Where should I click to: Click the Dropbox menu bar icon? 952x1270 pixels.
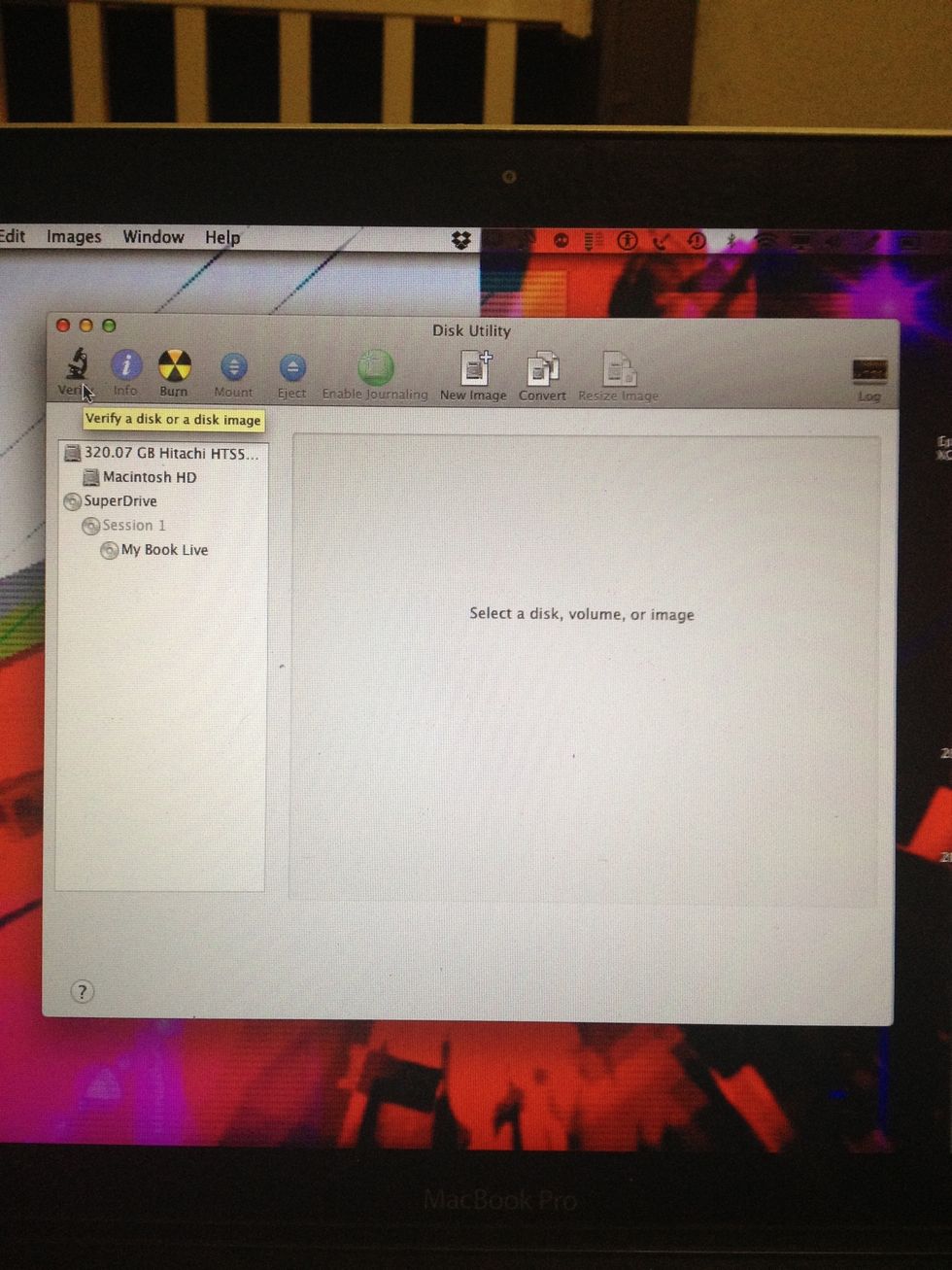coord(461,239)
